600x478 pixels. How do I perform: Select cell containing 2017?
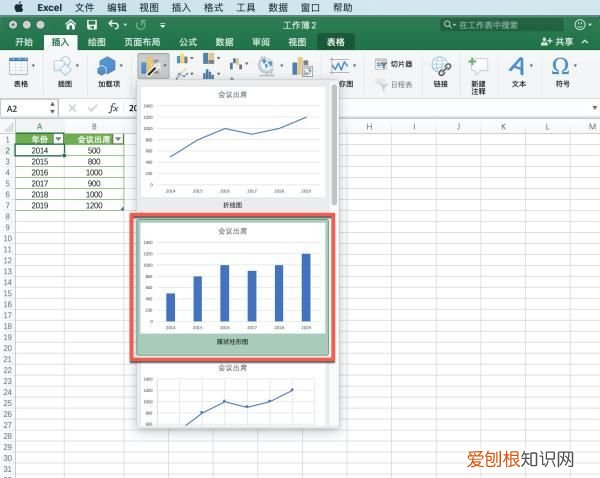pos(40,183)
